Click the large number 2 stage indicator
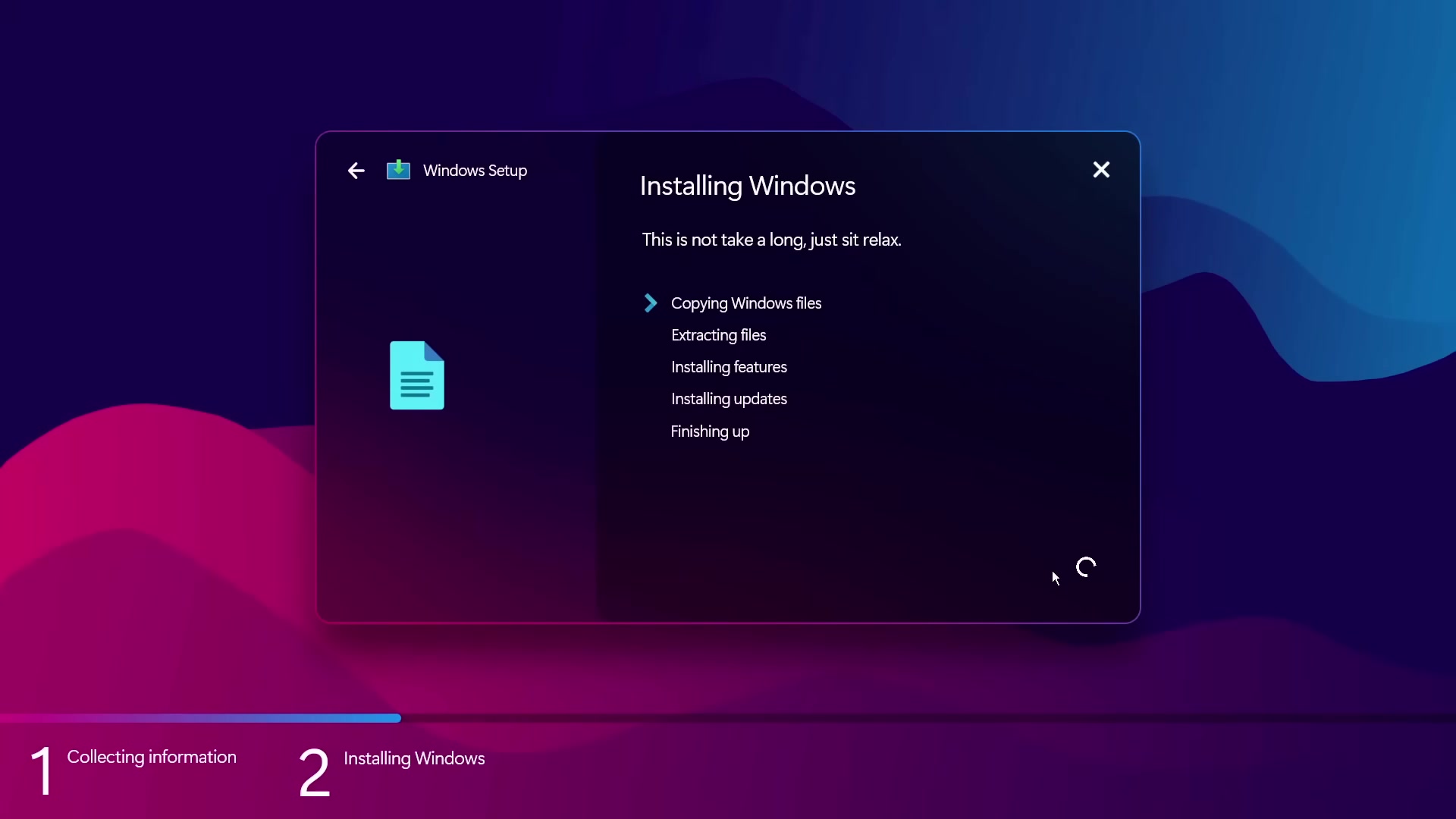1456x819 pixels. click(x=314, y=772)
